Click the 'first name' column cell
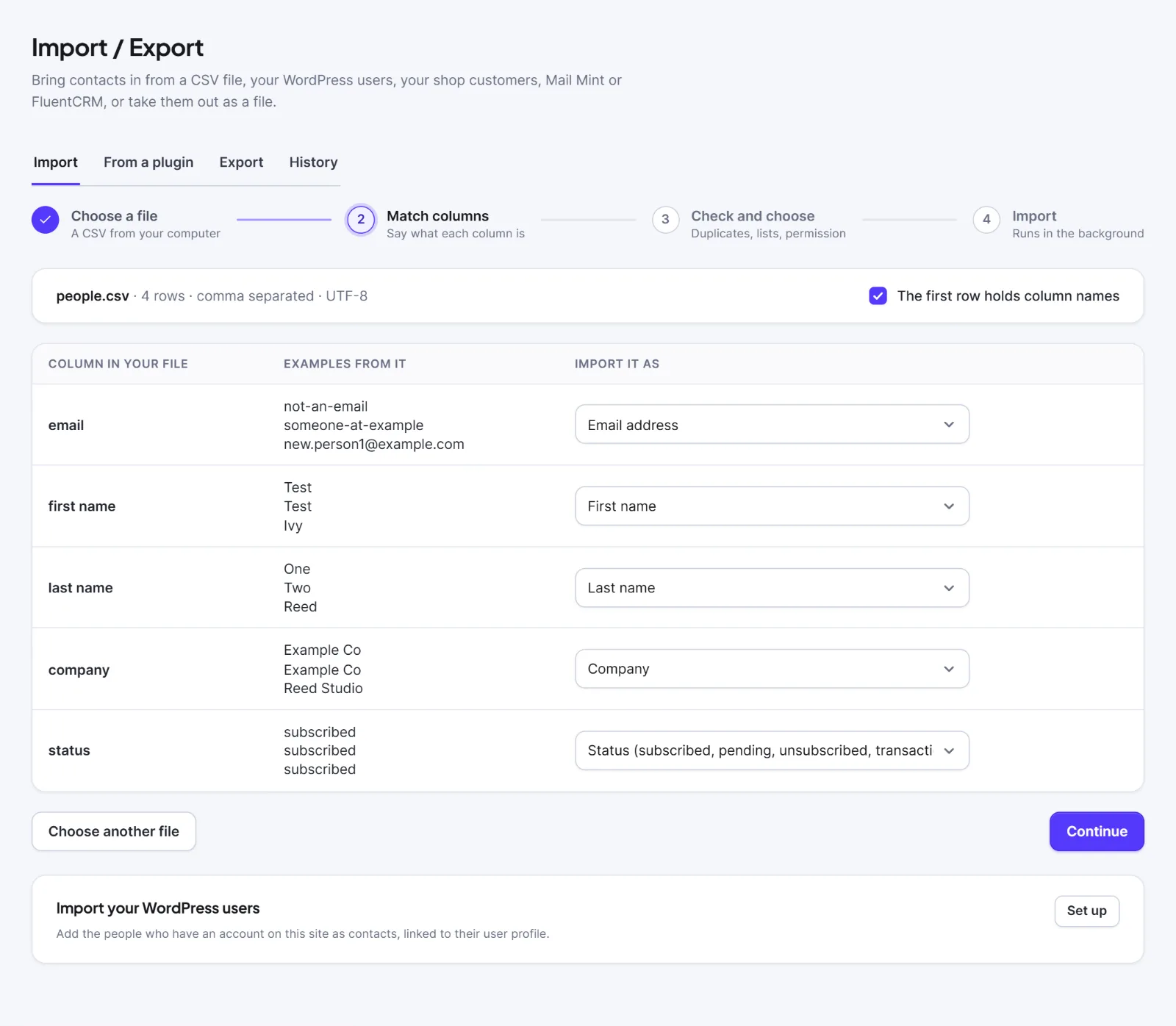The image size is (1176, 1026). point(82,506)
